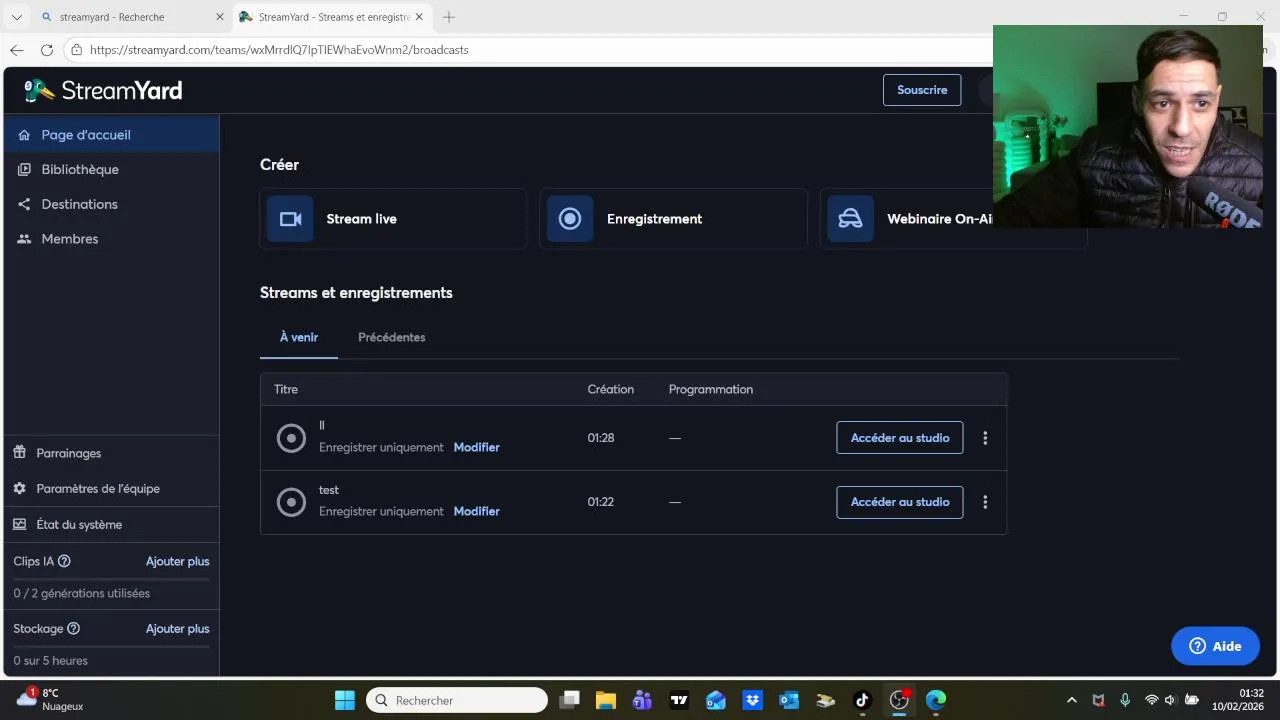This screenshot has width=1280, height=720.
Task: Open the three-dot menu for 'test' row
Action: (985, 502)
